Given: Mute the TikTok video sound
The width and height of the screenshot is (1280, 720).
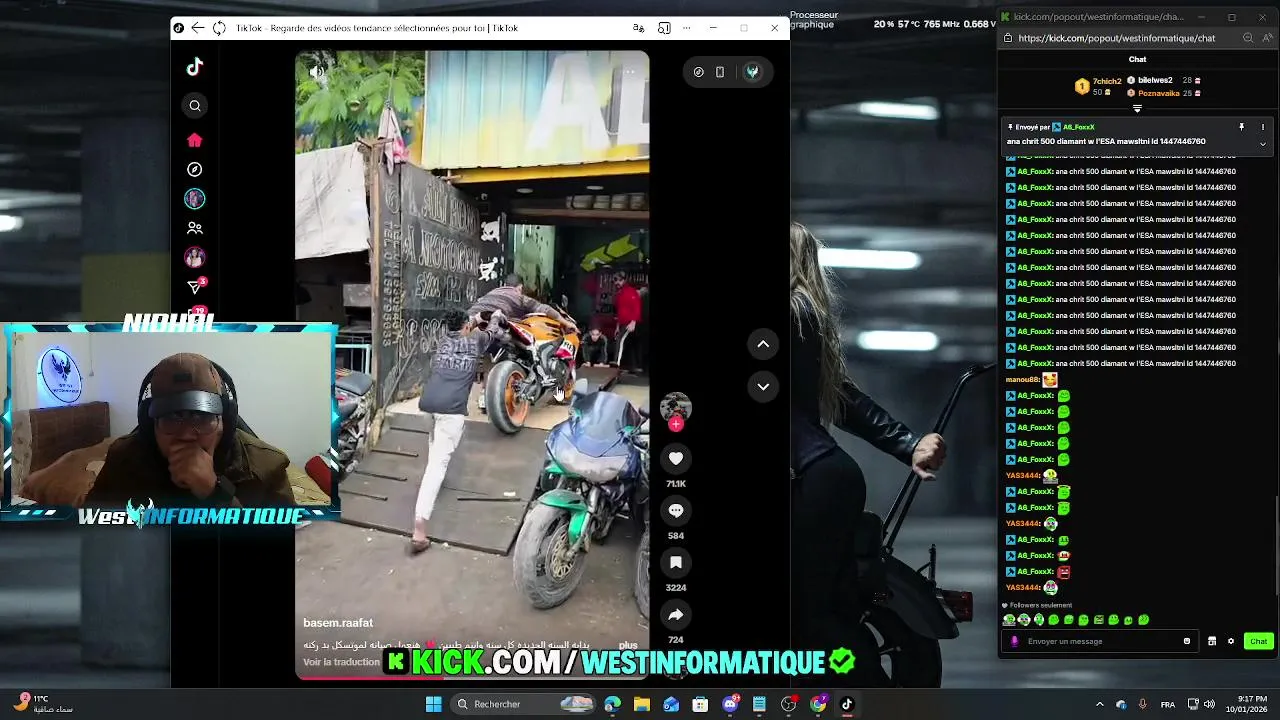Looking at the screenshot, I should [317, 72].
